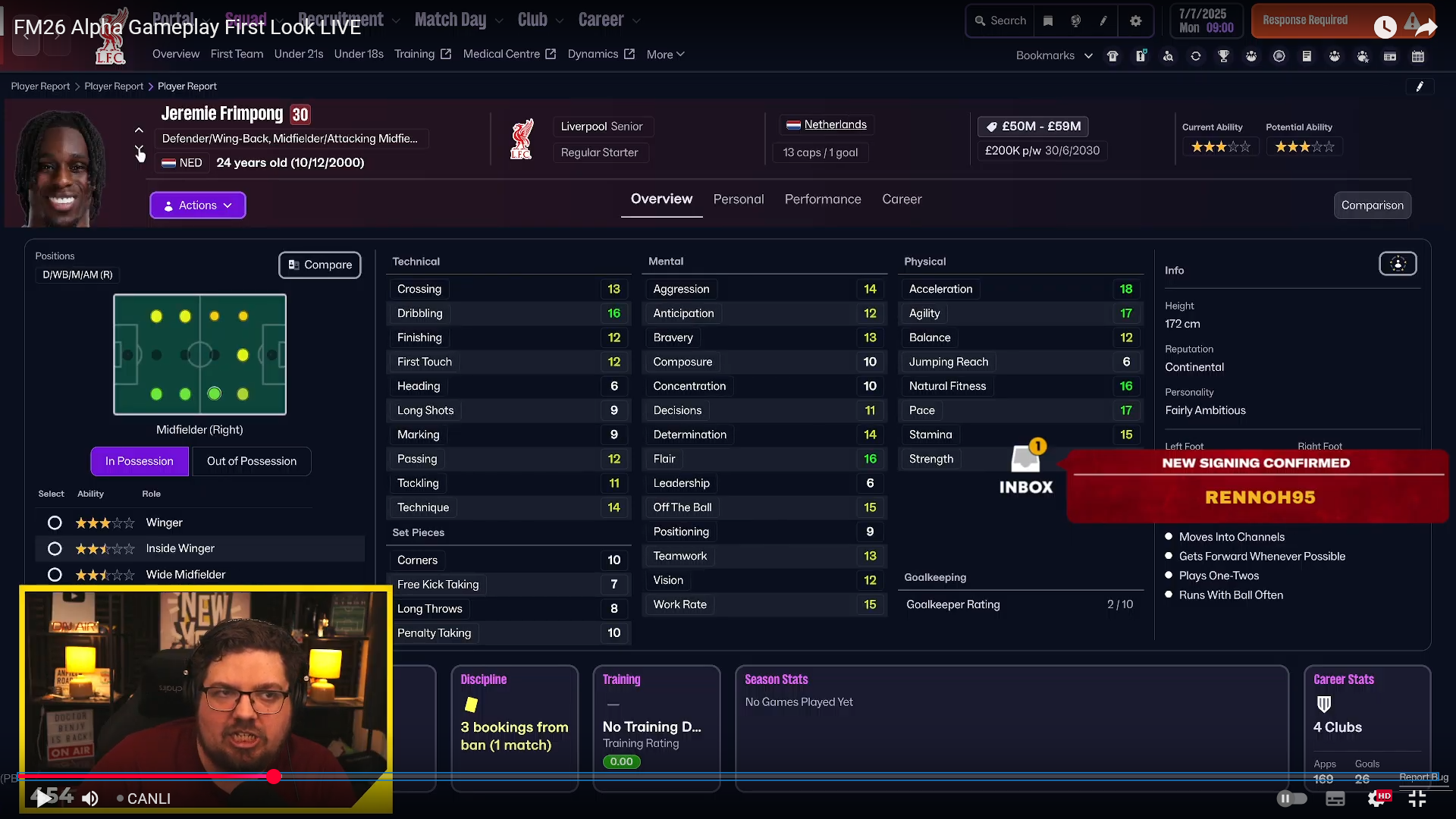
Task: Click the scouting magnifier bookmark icon
Action: 1168,56
